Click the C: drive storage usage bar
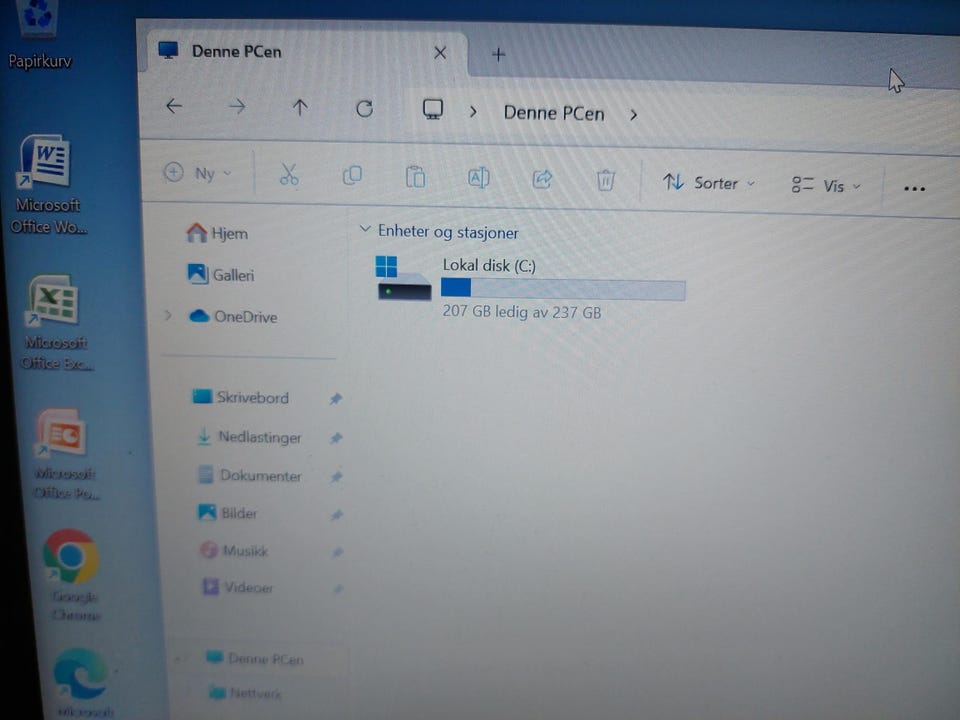 point(563,288)
